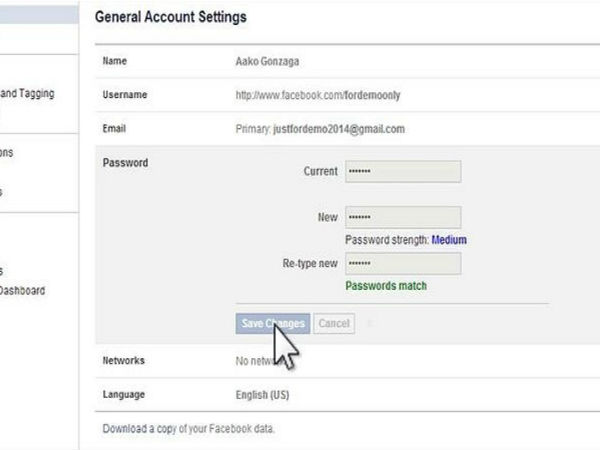Image resolution: width=600 pixels, height=450 pixels.
Task: Click the Language row label
Action: (125, 394)
